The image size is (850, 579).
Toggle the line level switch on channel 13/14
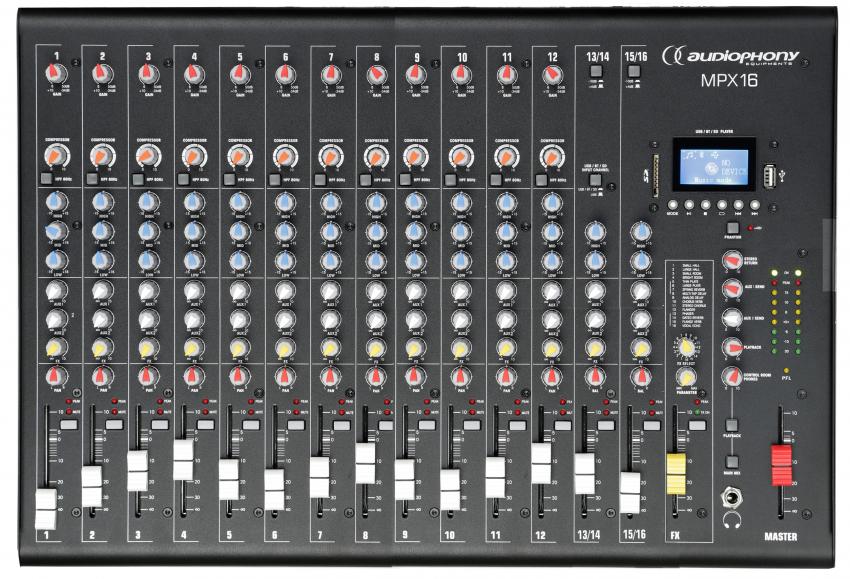point(595,72)
